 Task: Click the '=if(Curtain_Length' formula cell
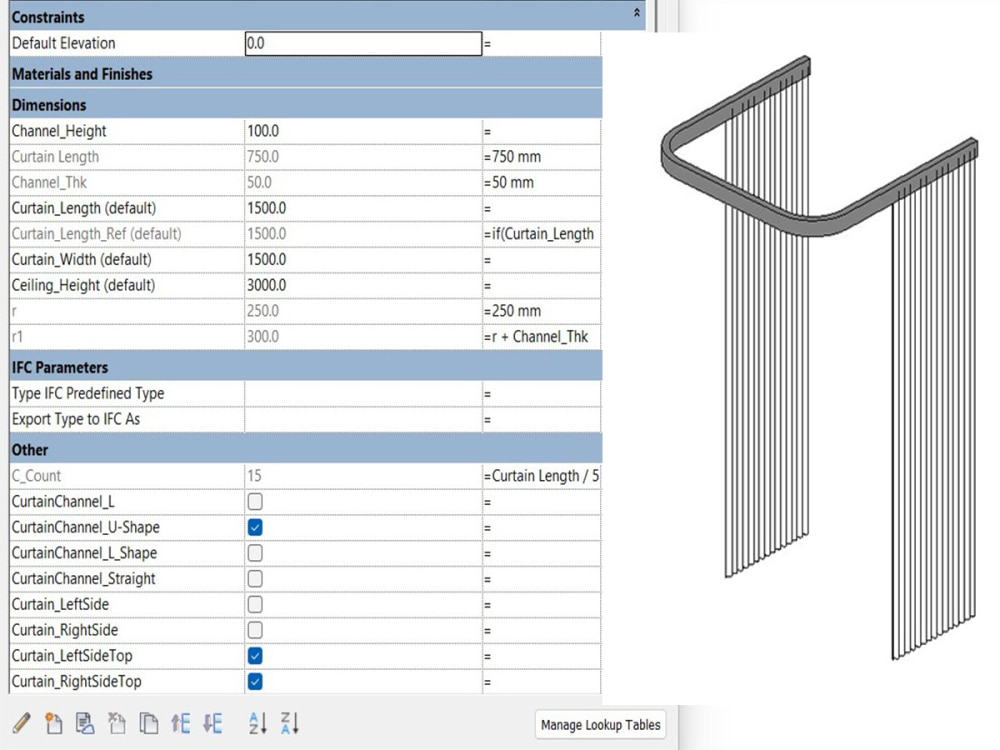click(541, 234)
